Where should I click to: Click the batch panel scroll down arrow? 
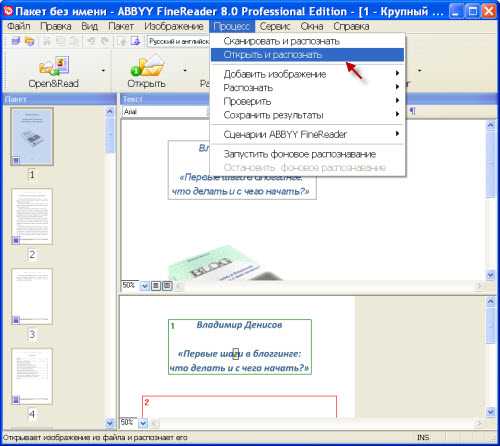(110, 423)
